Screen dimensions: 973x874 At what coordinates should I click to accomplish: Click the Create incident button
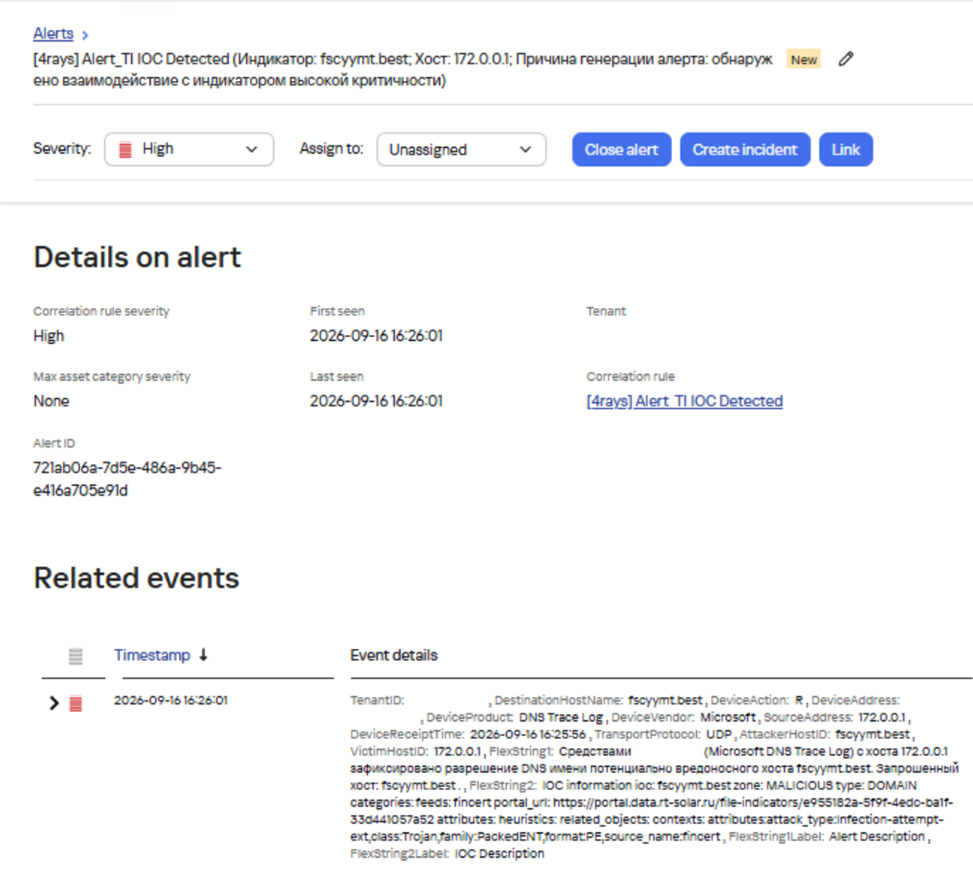(745, 150)
